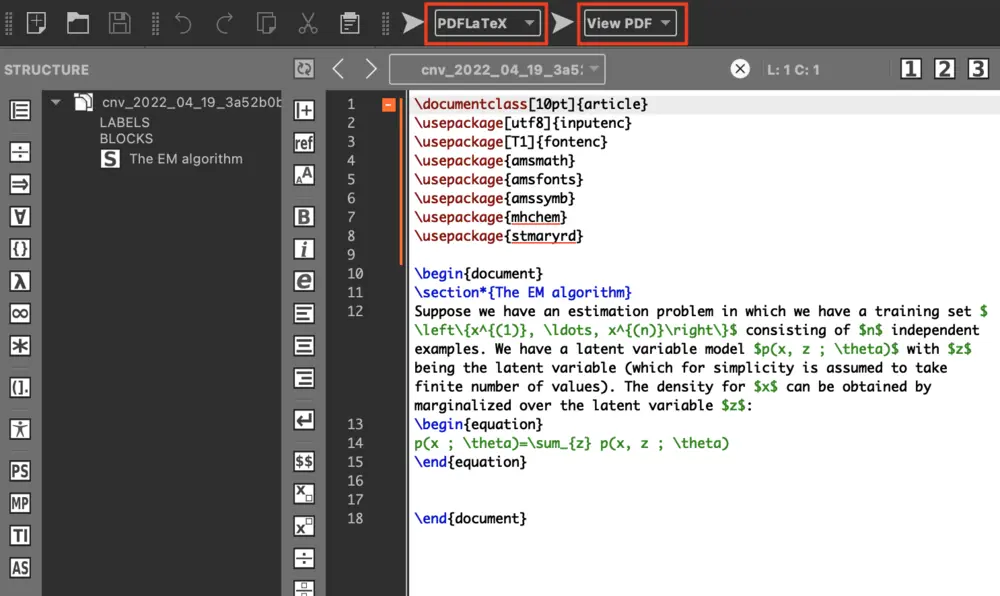Viewport: 1000px width, 596px height.
Task: Click the \begin{equation} line
Action: click(478, 424)
